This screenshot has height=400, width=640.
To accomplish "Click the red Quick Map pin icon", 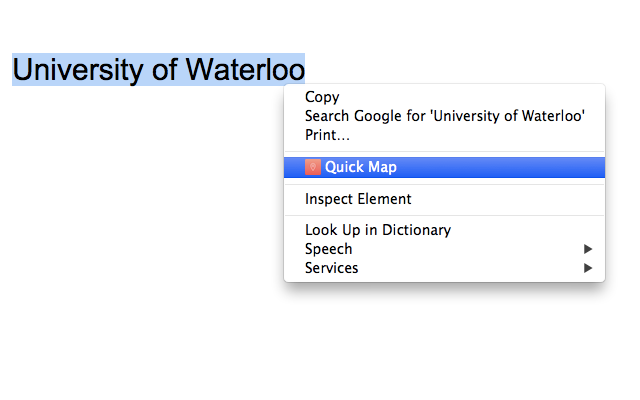I will pos(312,168).
